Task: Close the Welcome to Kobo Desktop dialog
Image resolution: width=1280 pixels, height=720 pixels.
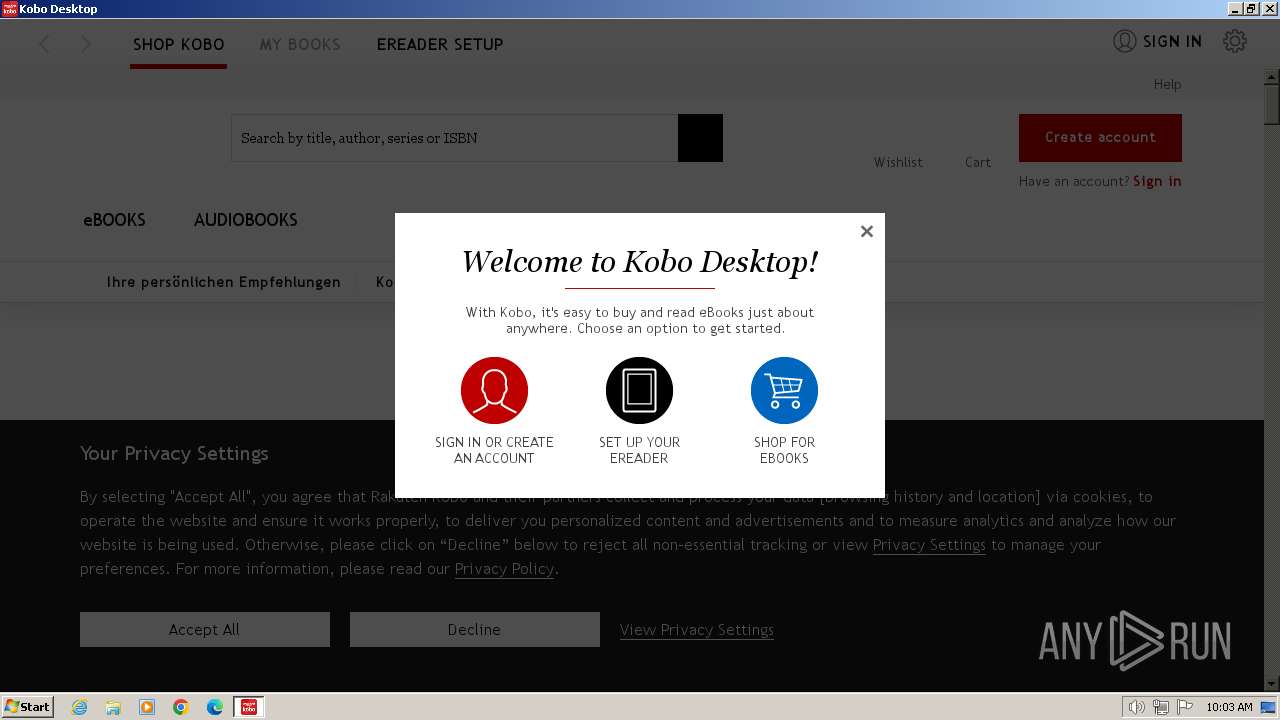Action: pyautogui.click(x=867, y=231)
